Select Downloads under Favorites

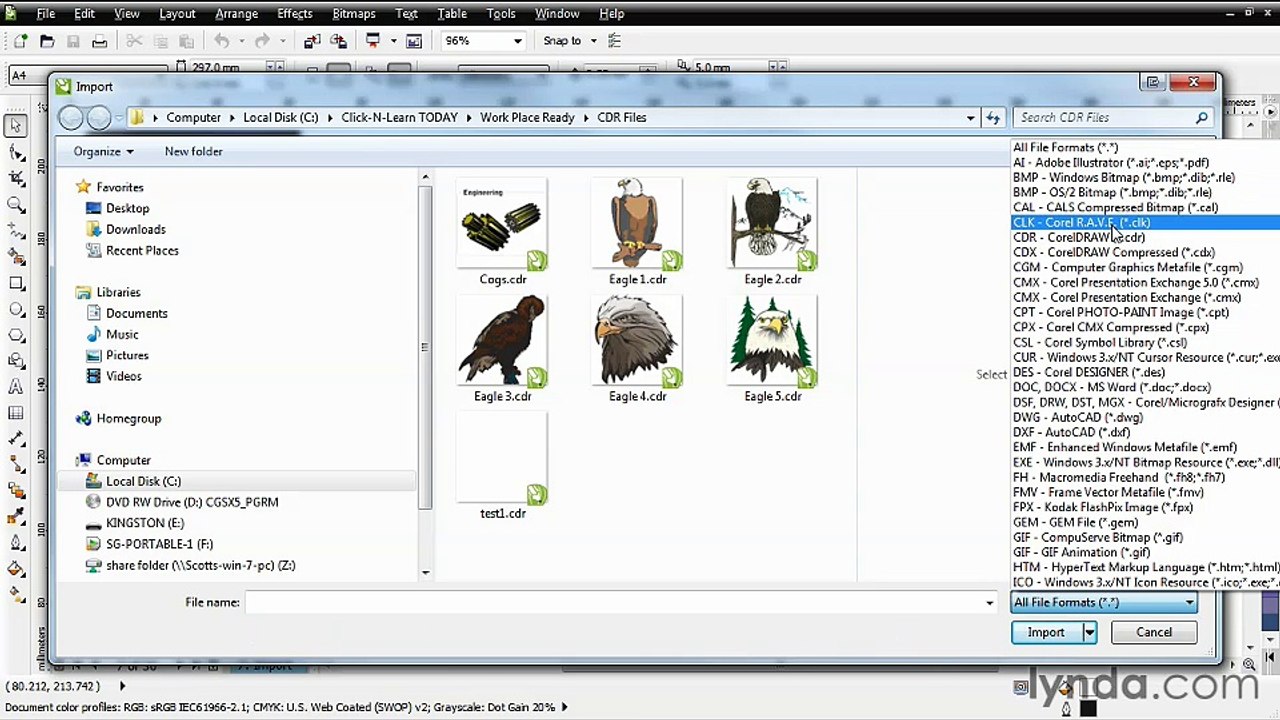[x=135, y=229]
